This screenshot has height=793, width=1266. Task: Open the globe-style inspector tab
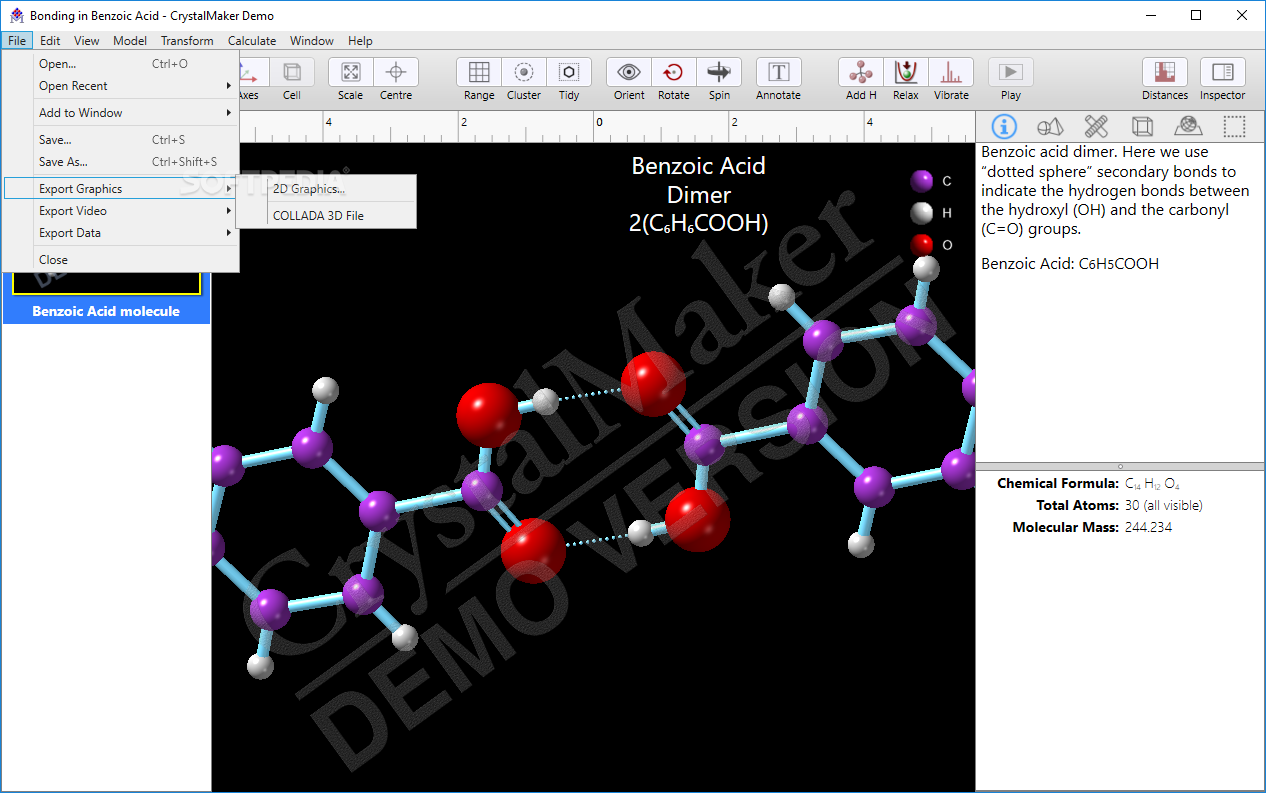[x=1188, y=126]
